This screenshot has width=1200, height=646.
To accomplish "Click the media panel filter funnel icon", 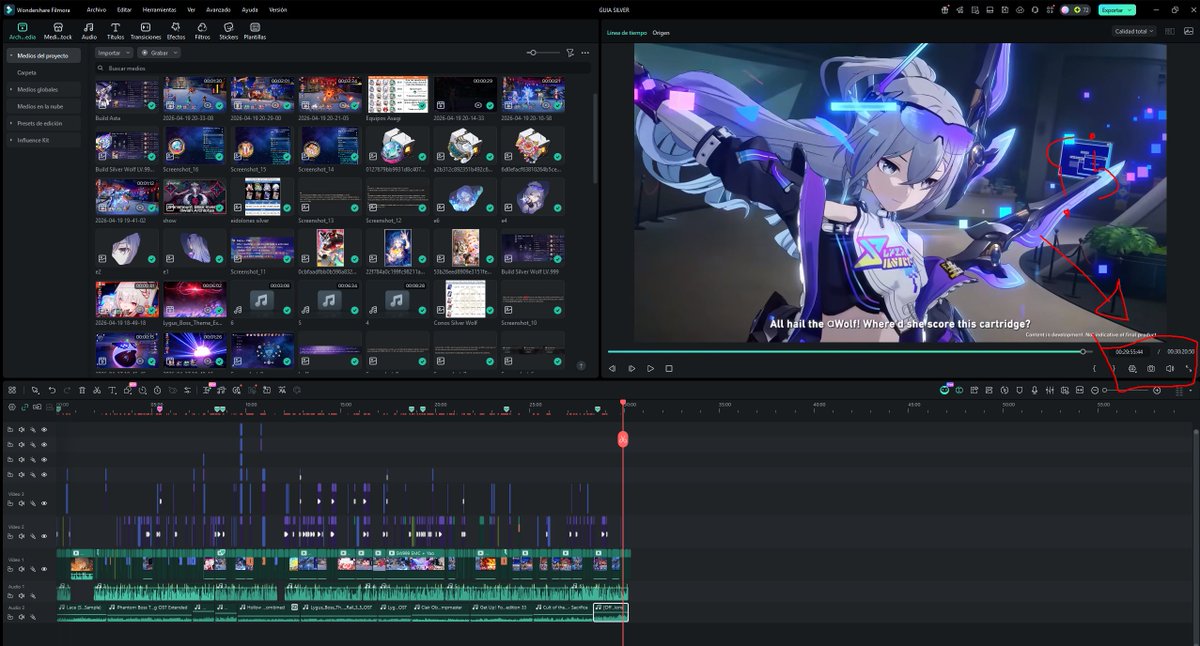I will click(x=570, y=52).
